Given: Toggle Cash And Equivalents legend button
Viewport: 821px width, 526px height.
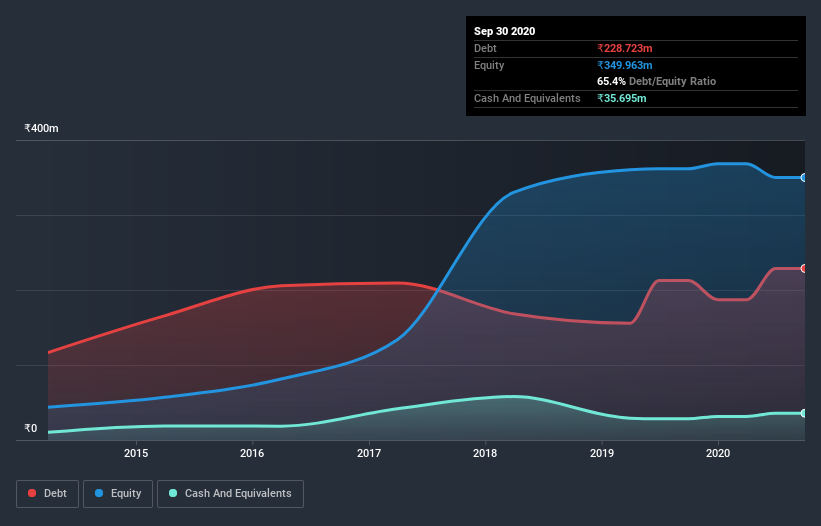Looking at the screenshot, I should (230, 494).
